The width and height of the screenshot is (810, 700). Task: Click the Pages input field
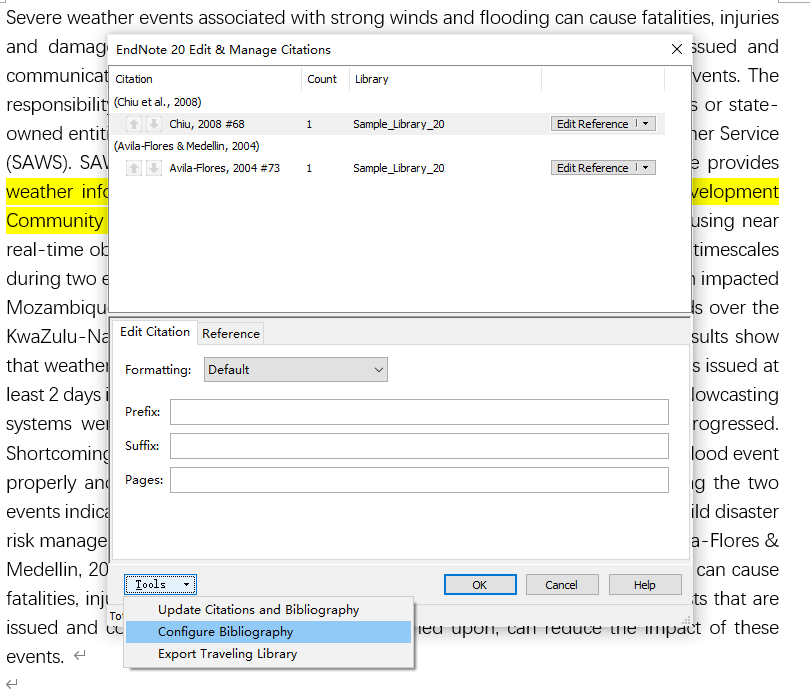(x=419, y=480)
